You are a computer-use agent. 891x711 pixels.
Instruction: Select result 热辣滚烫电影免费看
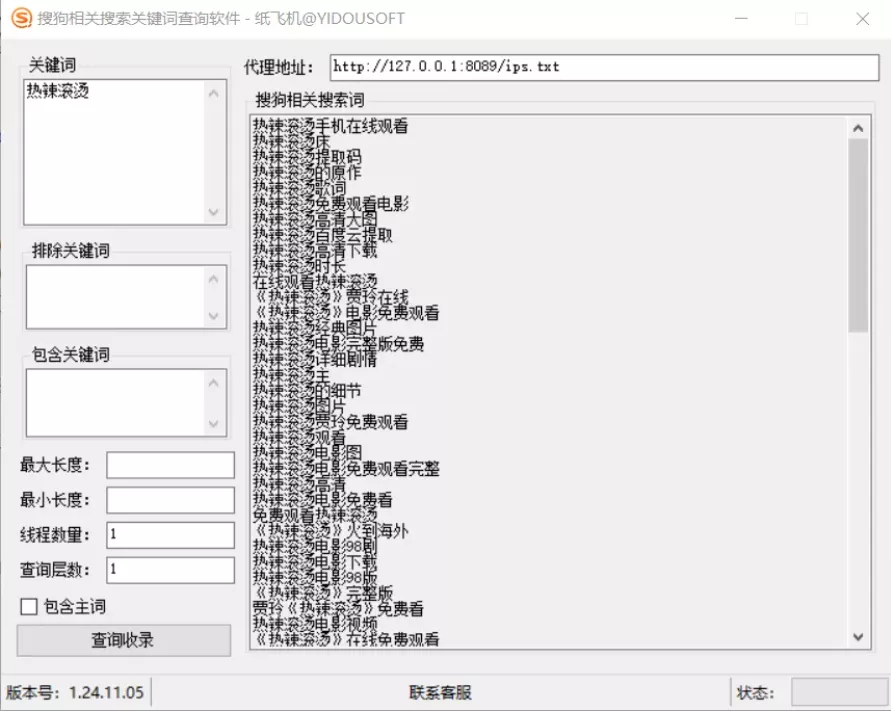click(x=323, y=500)
